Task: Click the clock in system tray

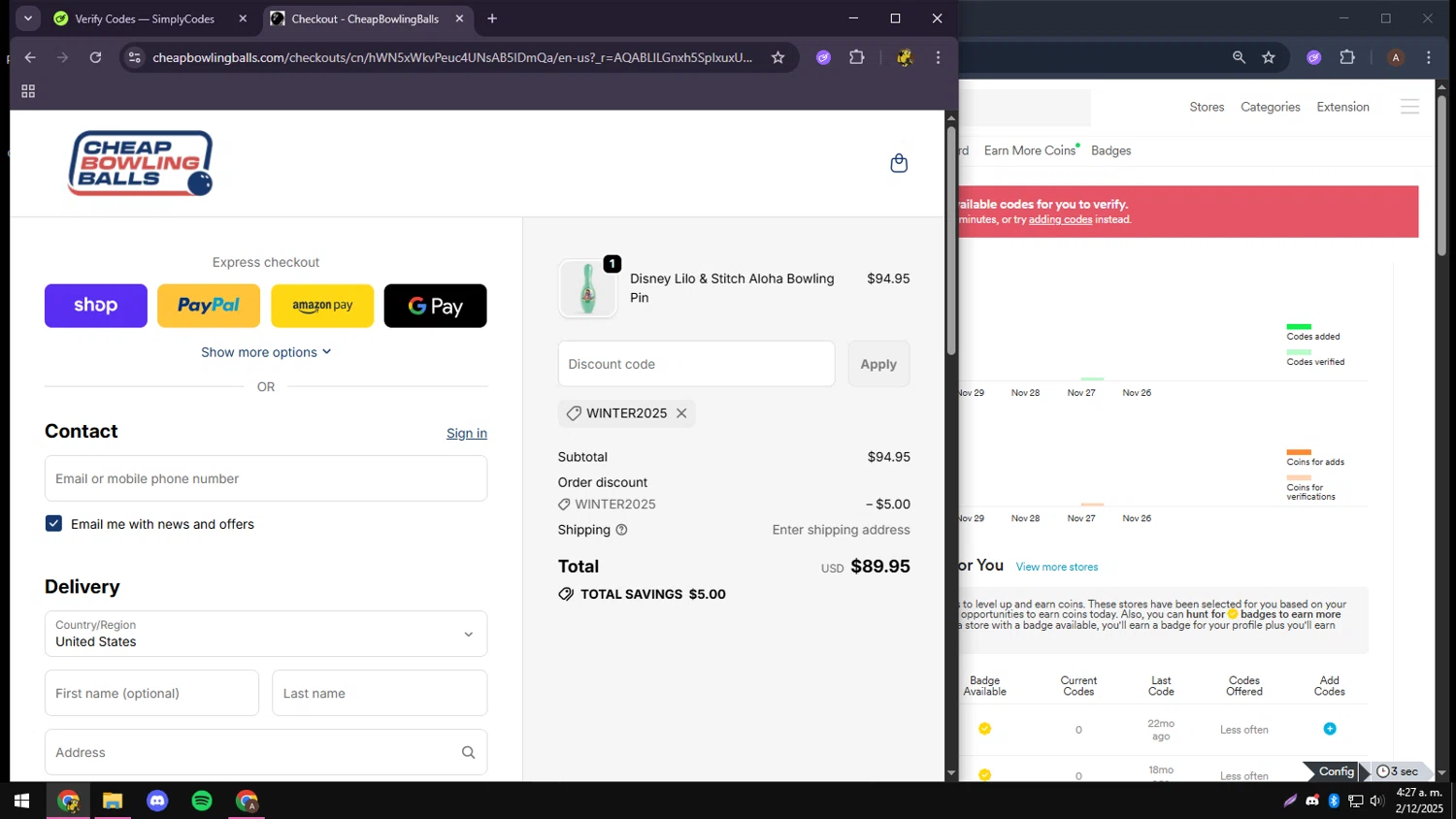Action: pyautogui.click(x=1419, y=801)
